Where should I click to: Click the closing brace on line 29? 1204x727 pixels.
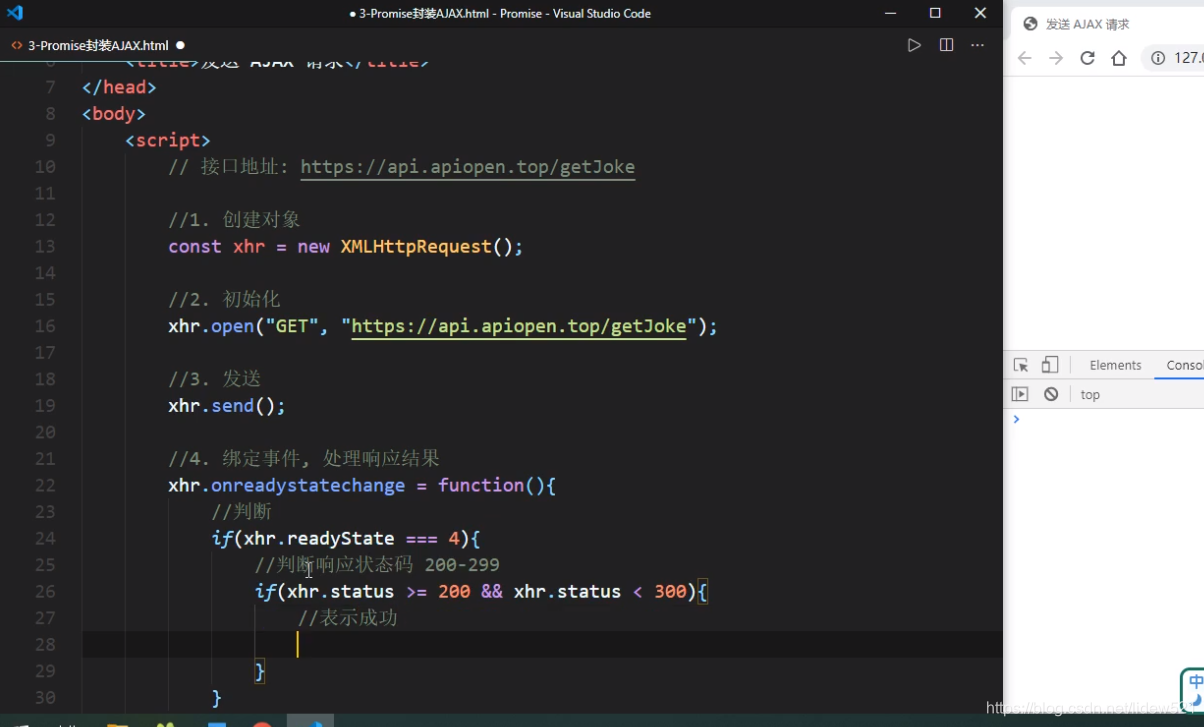tap(260, 671)
